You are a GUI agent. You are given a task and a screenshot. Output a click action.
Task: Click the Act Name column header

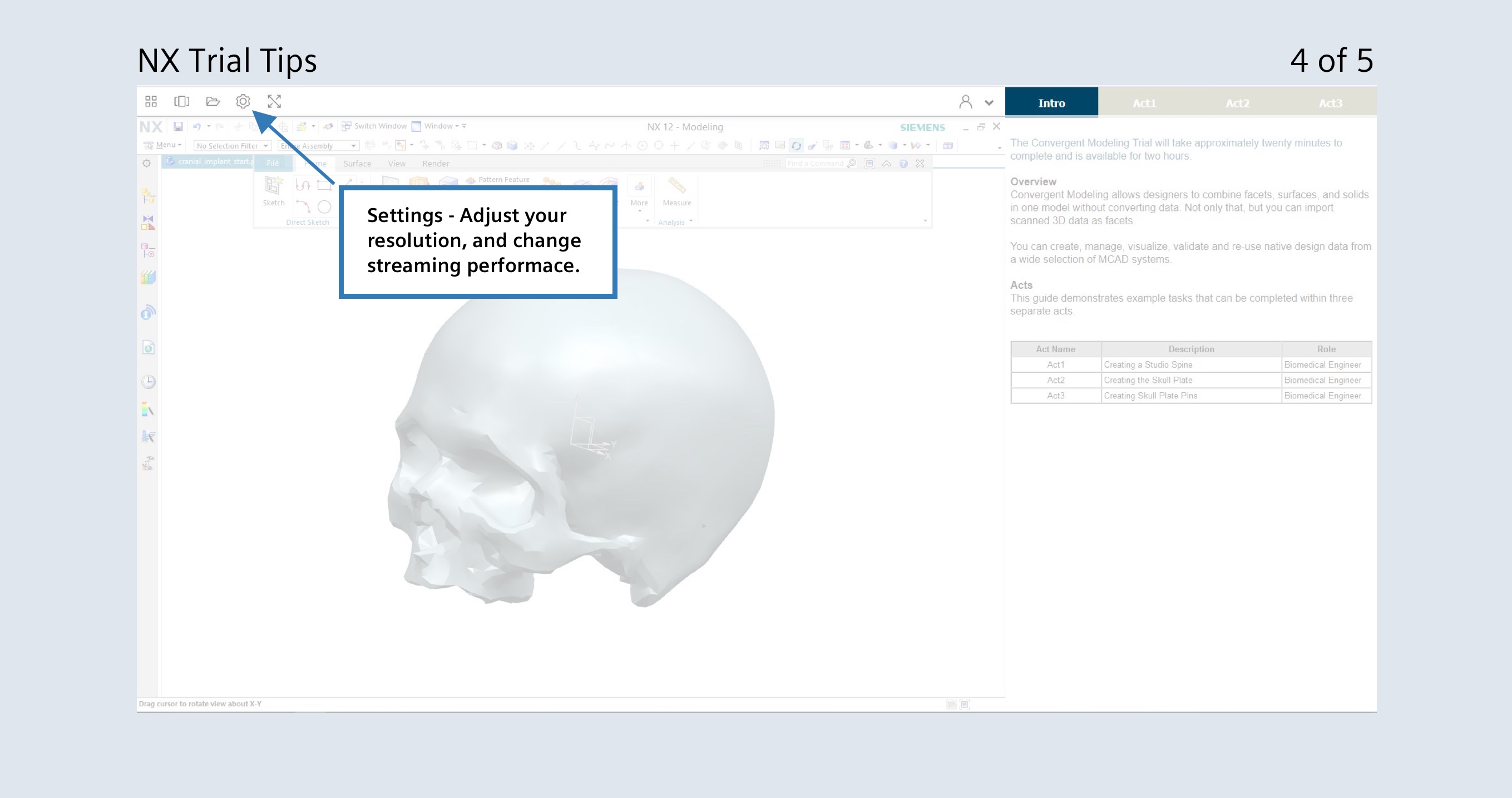[1055, 349]
